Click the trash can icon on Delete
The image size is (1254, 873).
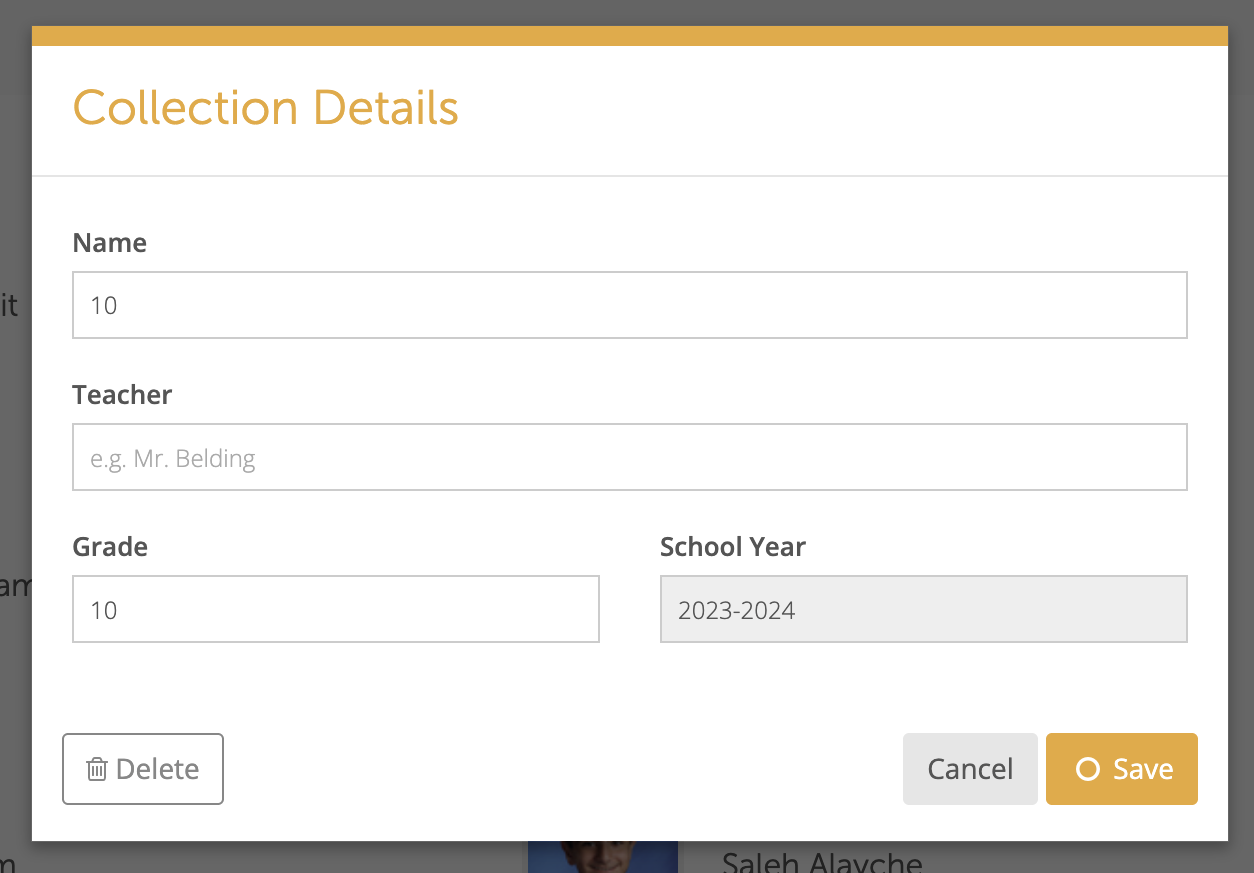click(97, 769)
